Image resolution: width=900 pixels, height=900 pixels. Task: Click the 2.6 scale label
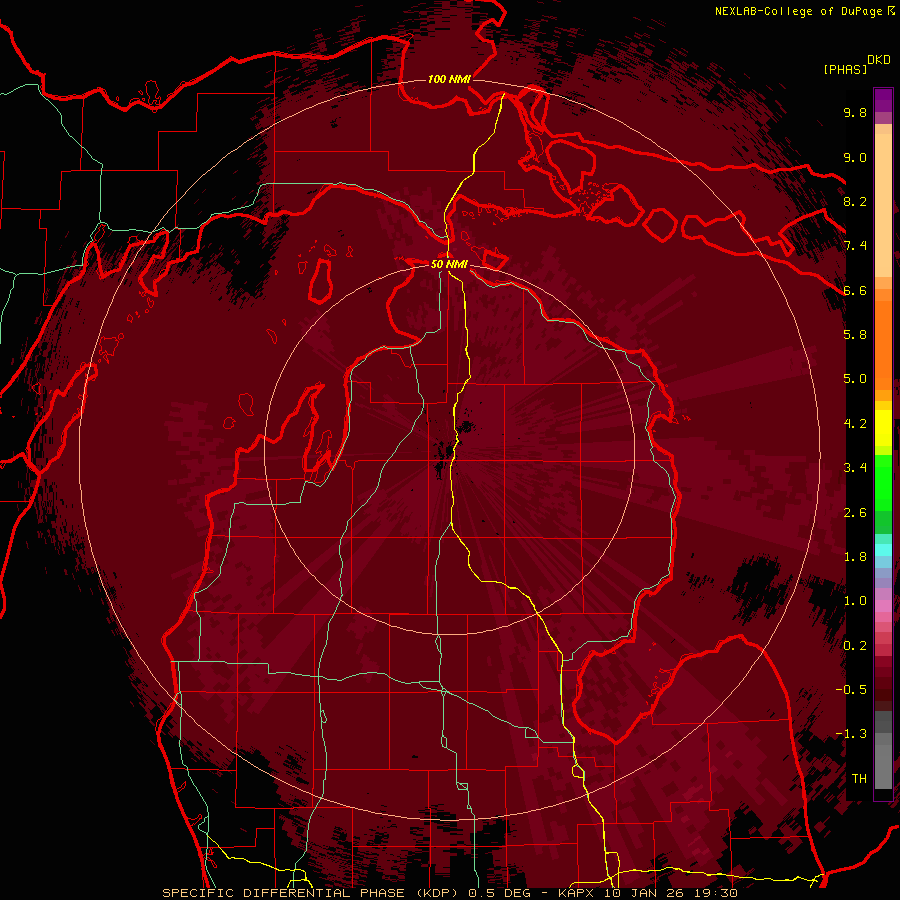pos(855,513)
